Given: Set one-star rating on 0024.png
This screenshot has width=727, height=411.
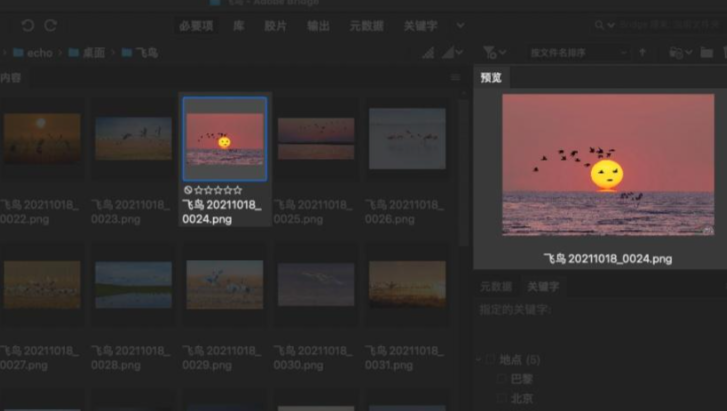Looking at the screenshot, I should 198,190.
